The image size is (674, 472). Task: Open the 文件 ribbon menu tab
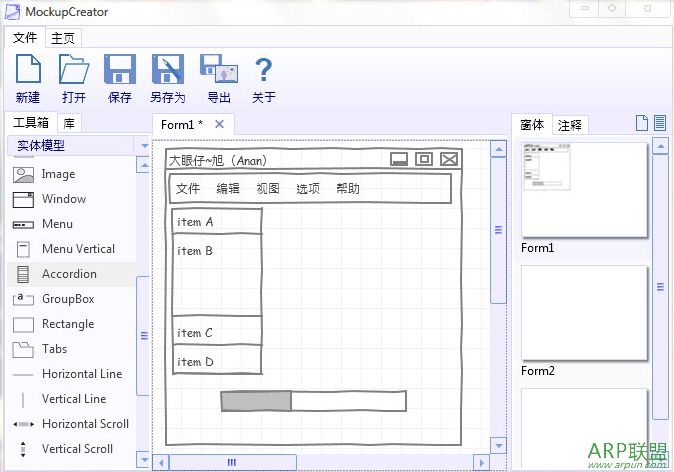coord(25,38)
